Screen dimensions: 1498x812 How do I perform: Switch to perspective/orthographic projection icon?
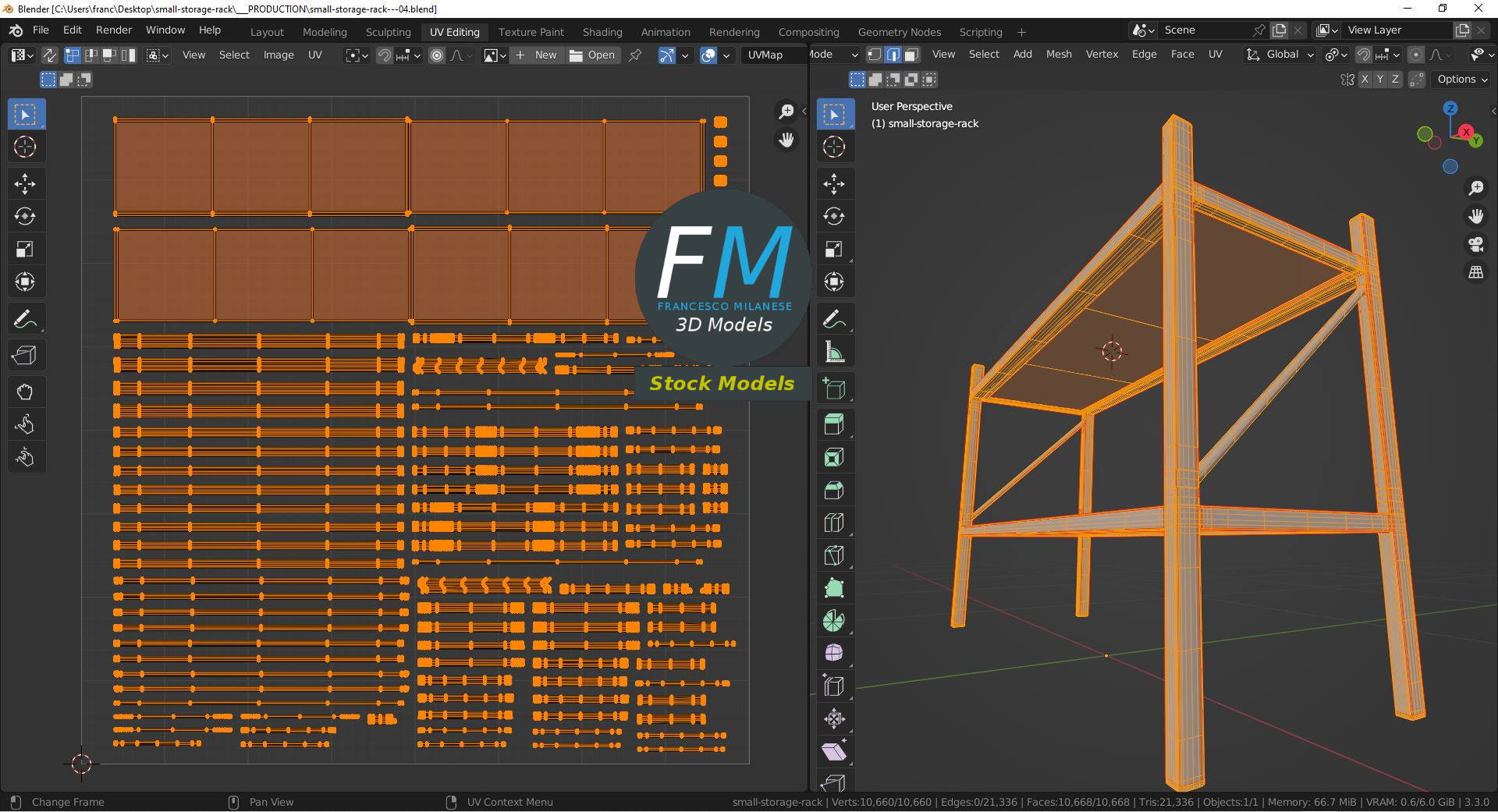(x=1475, y=273)
